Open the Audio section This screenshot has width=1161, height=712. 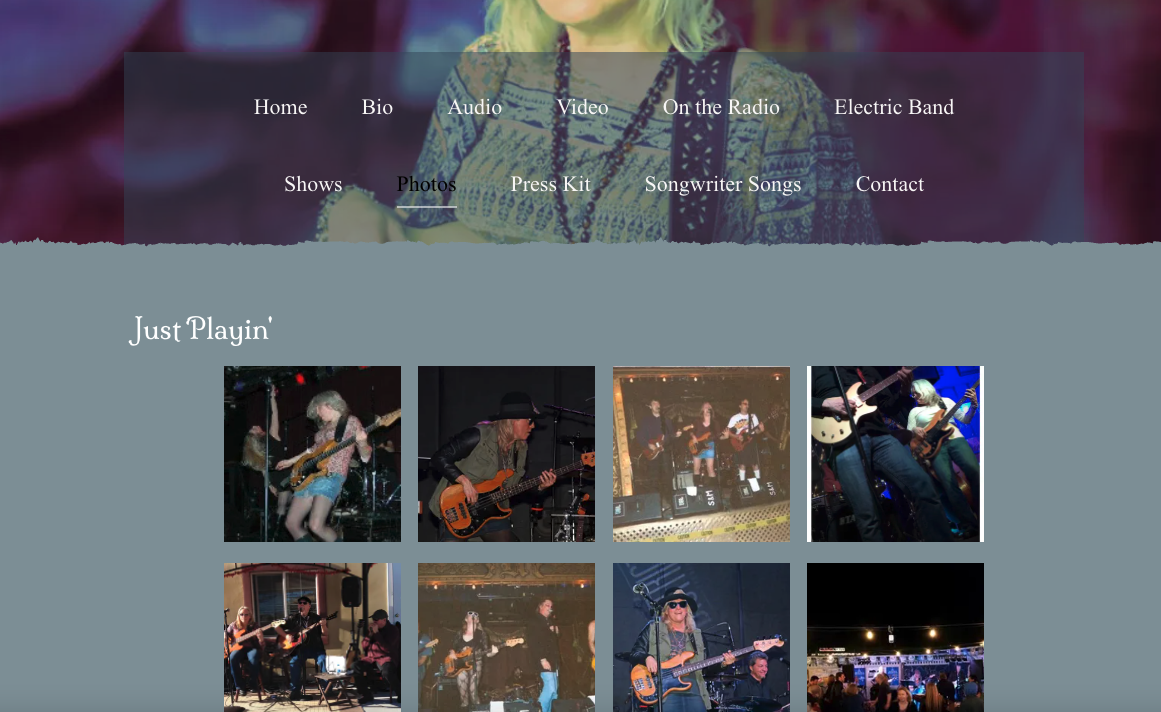(475, 107)
